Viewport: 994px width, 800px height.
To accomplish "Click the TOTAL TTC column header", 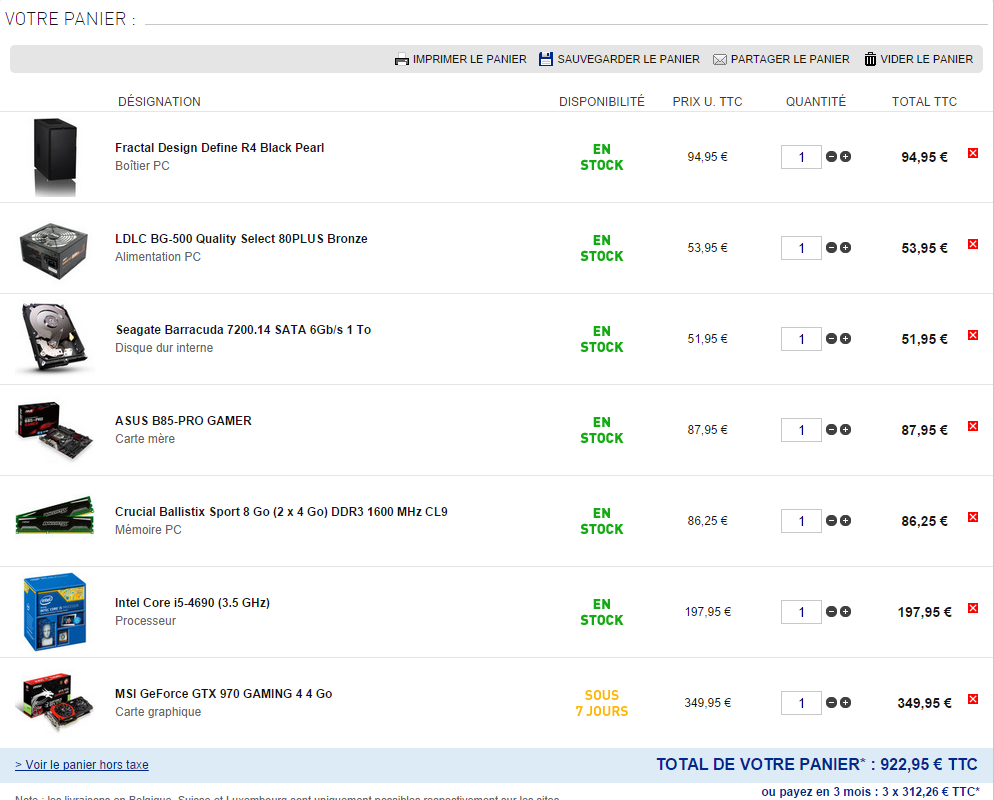I will [x=924, y=101].
